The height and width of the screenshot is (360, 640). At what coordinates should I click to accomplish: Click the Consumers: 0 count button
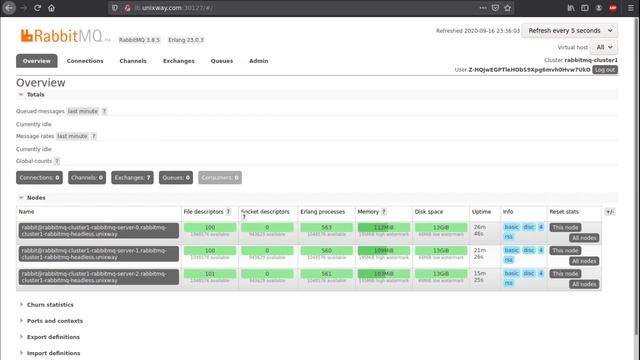pyautogui.click(x=220, y=178)
